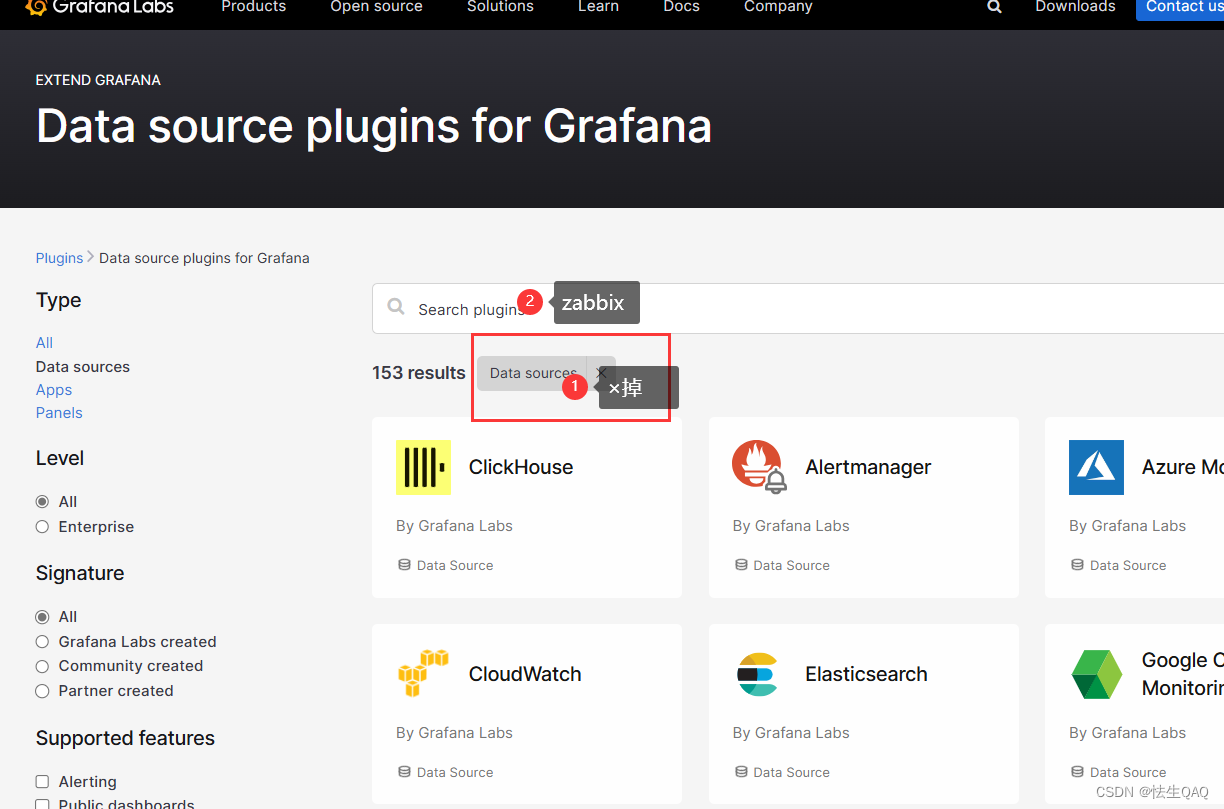Open the Alertmanager plugin title
This screenshot has width=1224, height=809.
tap(868, 467)
